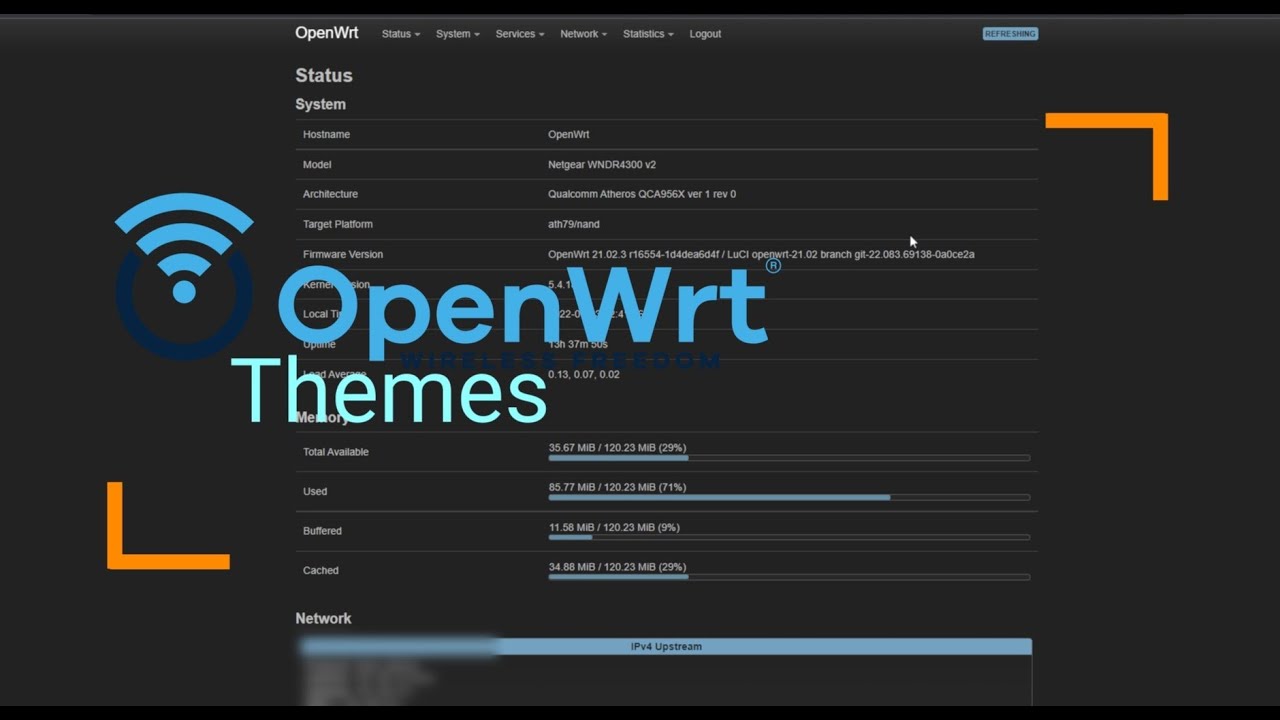Select the text 85.77 MiB / 120.23 MiB (71%)

[617, 487]
